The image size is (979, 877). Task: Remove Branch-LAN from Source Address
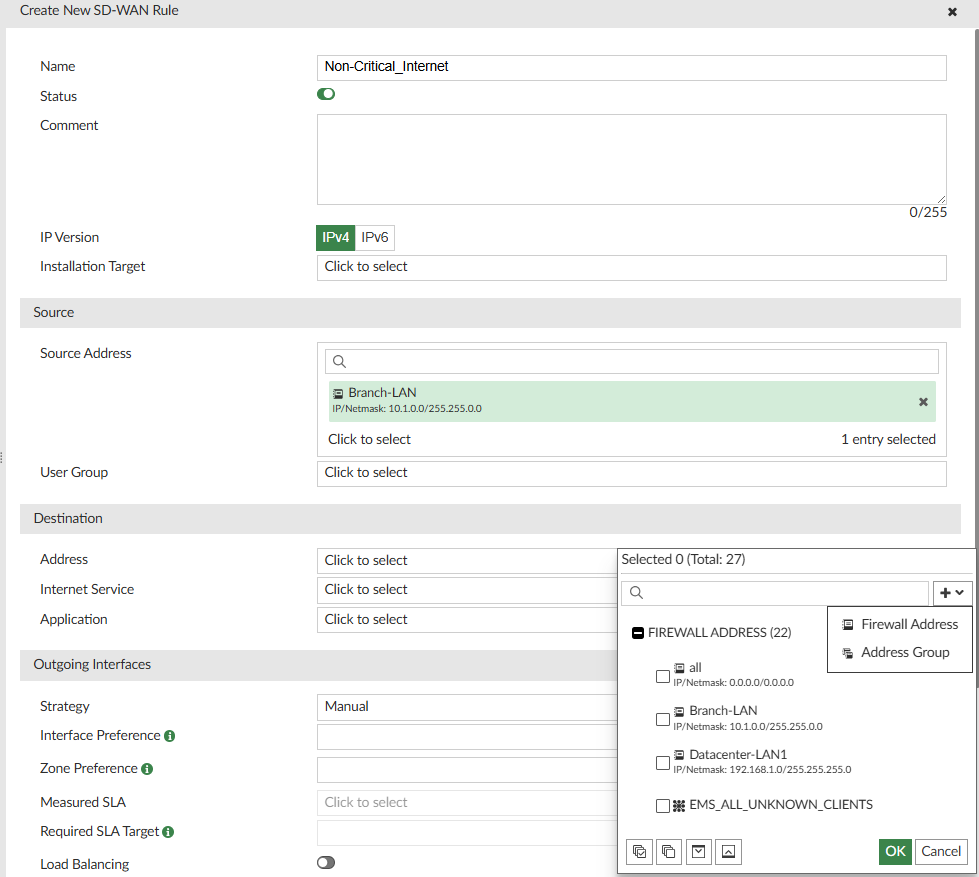pos(923,402)
